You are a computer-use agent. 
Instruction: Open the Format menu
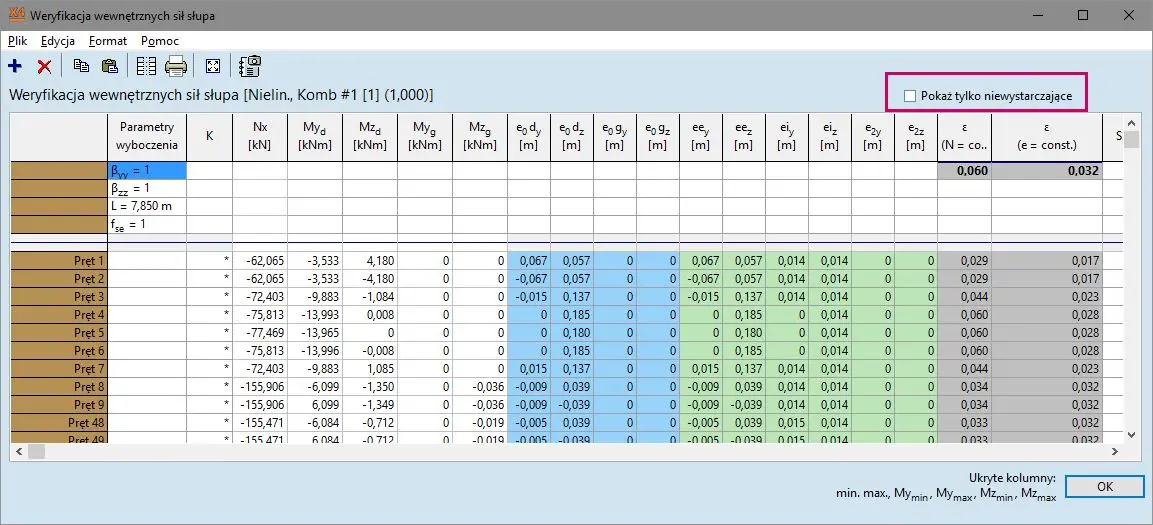tap(107, 41)
